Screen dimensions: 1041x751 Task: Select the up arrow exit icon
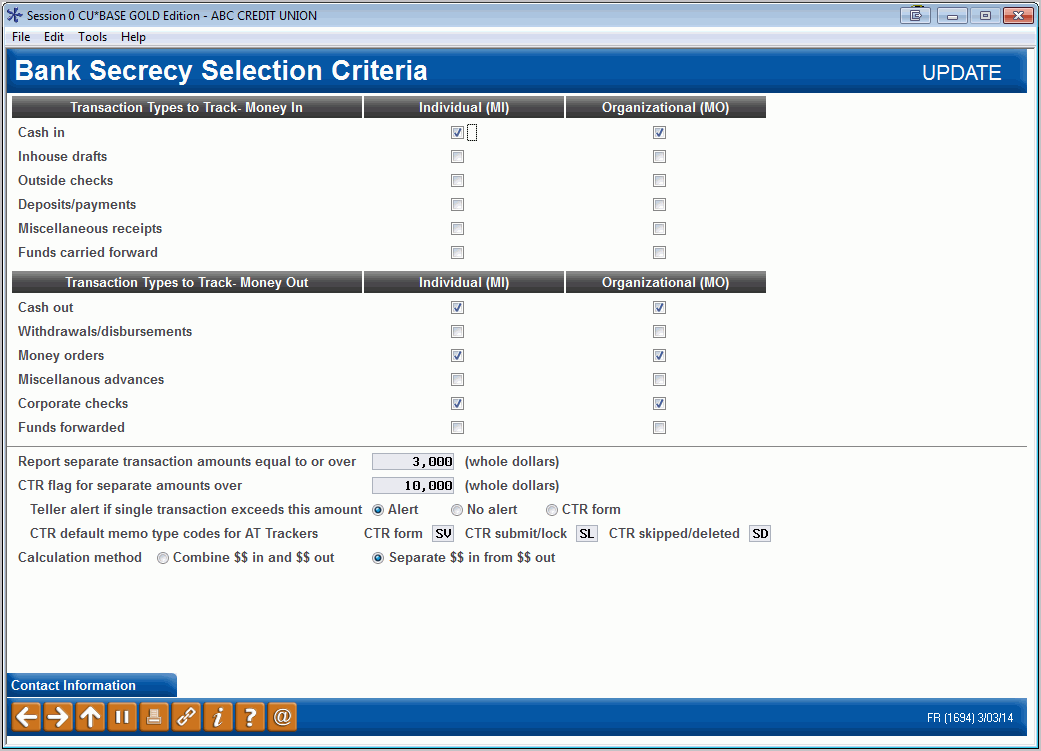pyautogui.click(x=90, y=716)
